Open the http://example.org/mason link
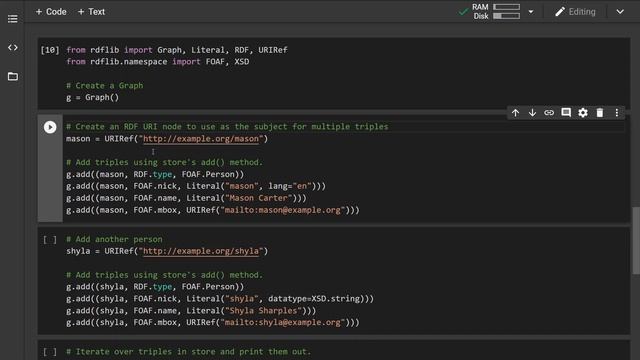Screen dimensions: 640x360 (201, 139)
